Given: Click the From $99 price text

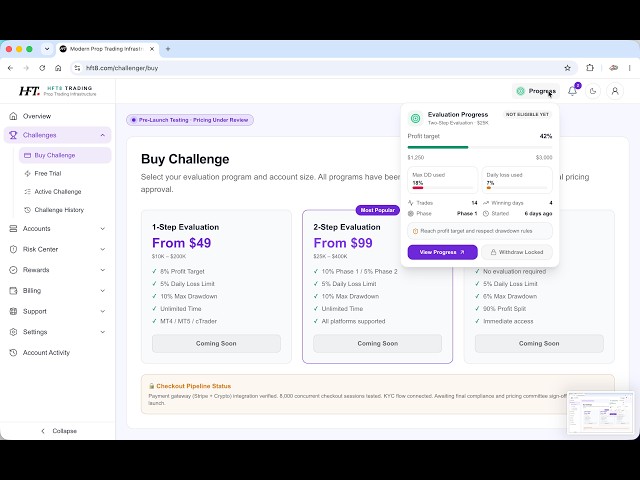Looking at the screenshot, I should (x=343, y=243).
